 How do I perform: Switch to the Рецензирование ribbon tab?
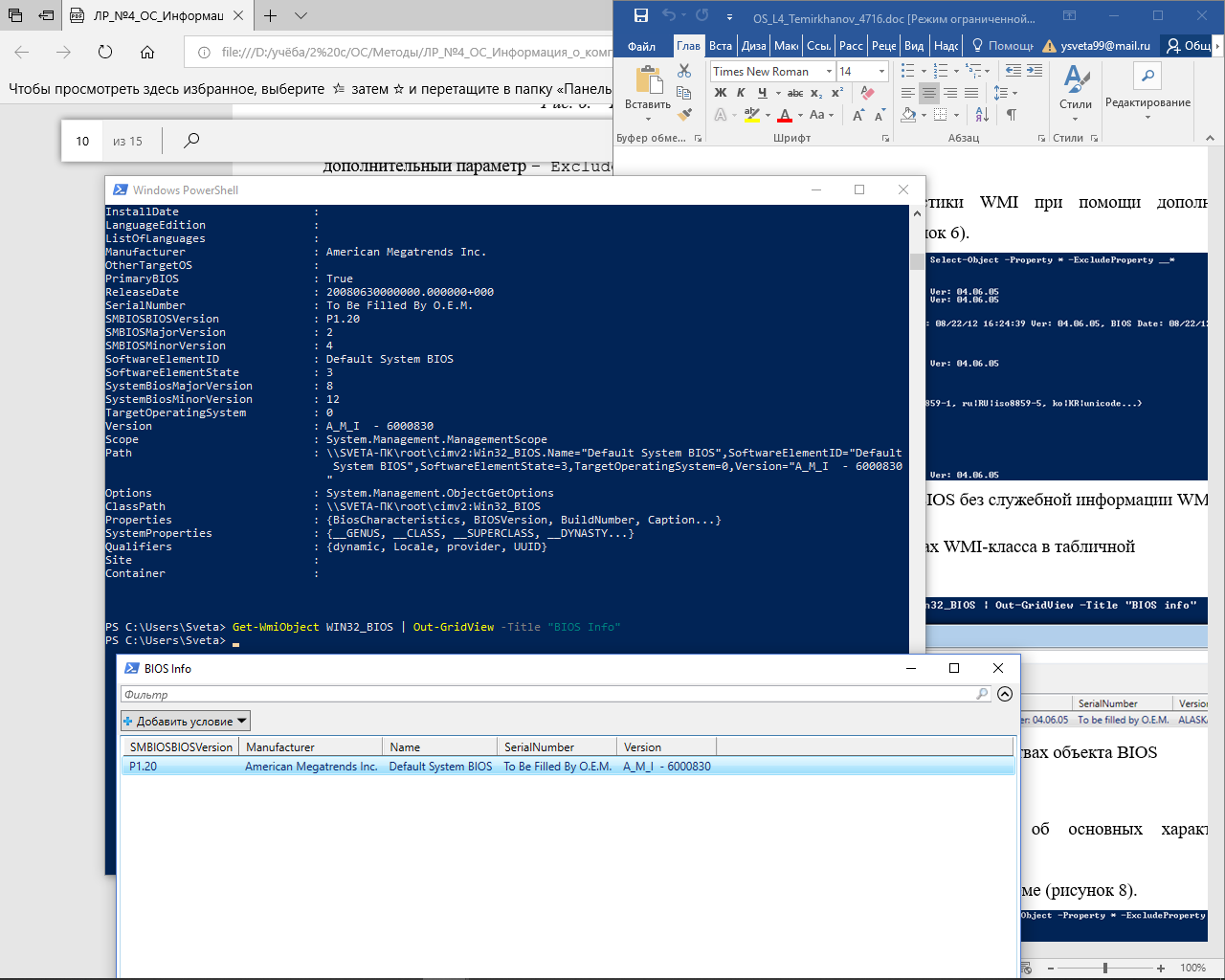coord(884,46)
